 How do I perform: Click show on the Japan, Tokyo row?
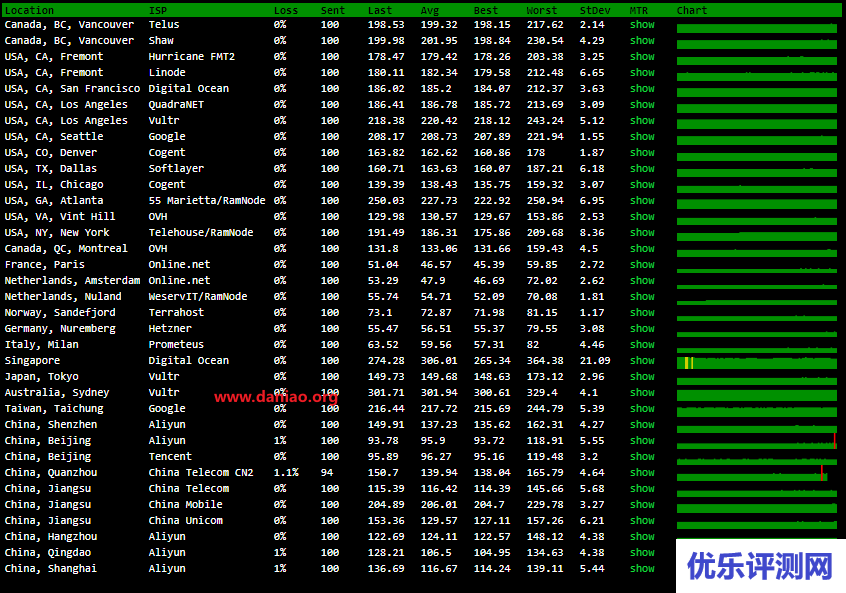[x=642, y=377]
